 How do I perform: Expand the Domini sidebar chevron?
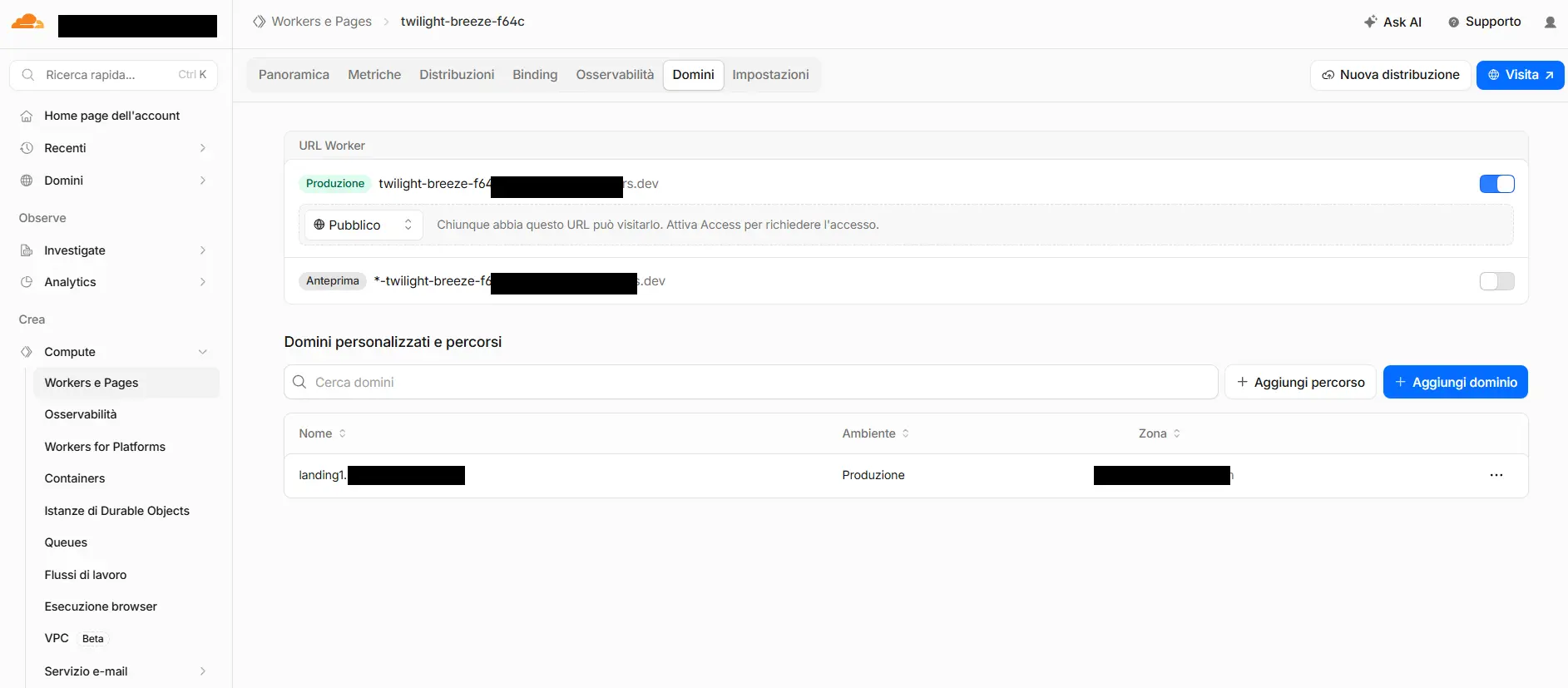[x=202, y=181]
